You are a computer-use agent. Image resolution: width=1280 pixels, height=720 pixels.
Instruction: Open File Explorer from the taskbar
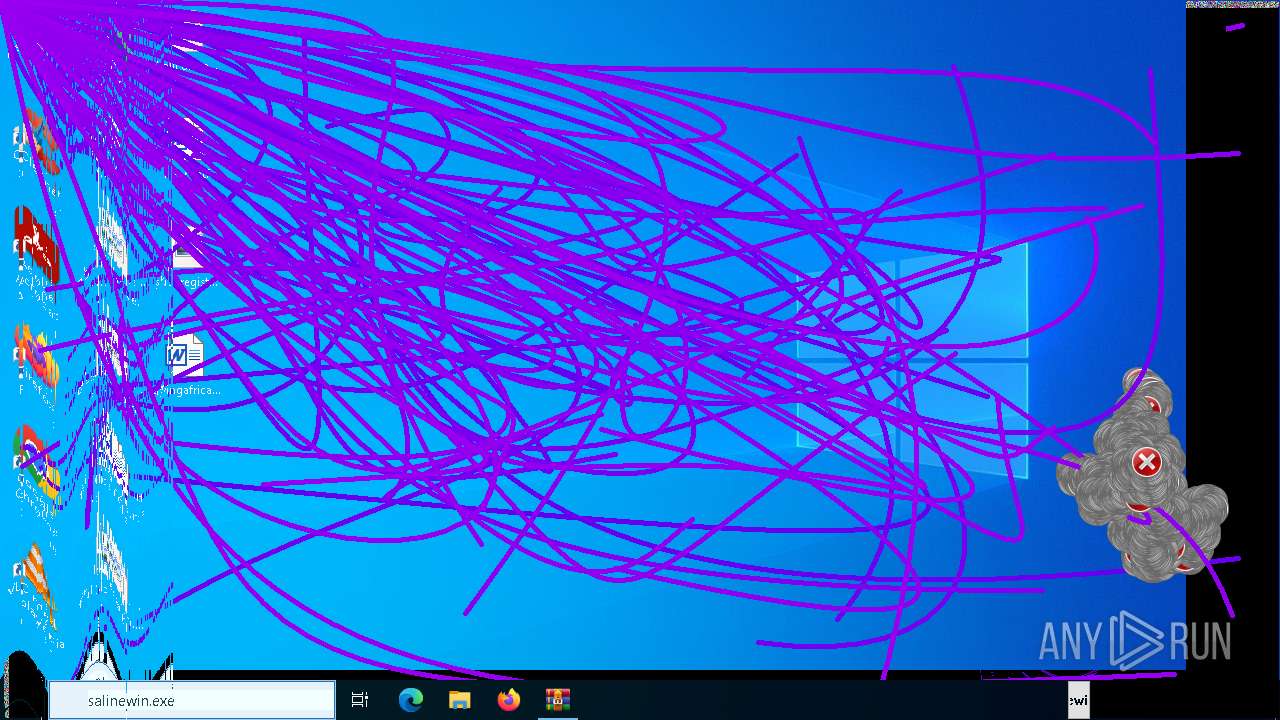point(459,700)
